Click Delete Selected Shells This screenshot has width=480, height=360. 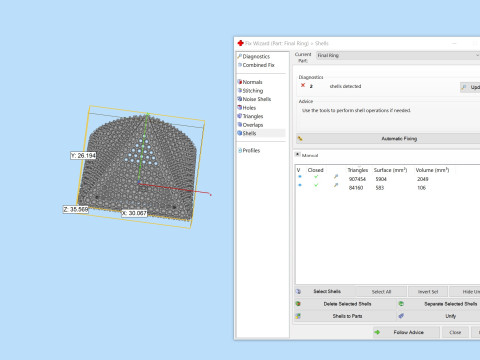[345, 304]
